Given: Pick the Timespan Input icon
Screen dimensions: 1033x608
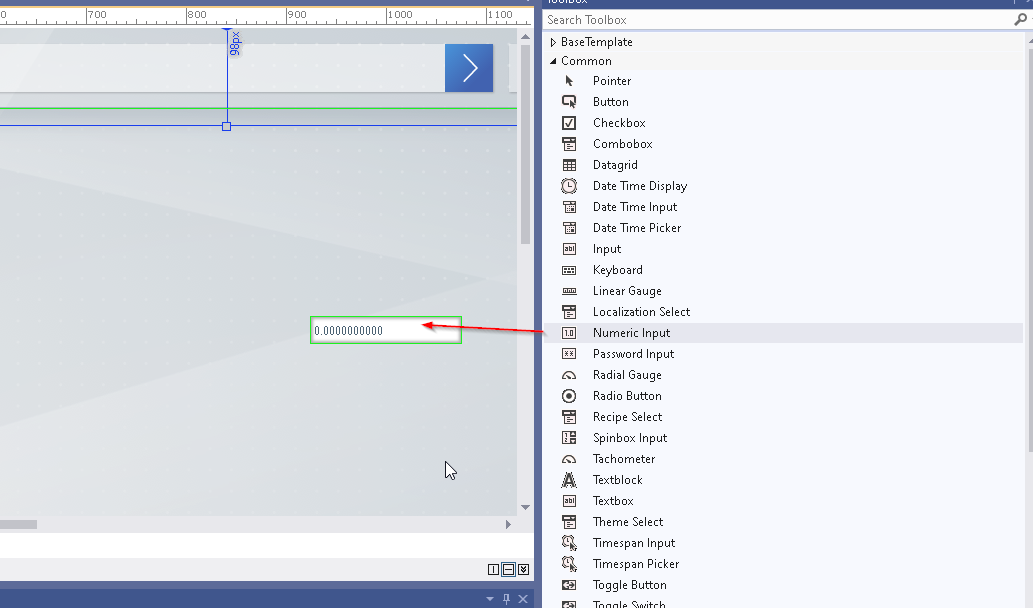Looking at the screenshot, I should point(569,543).
